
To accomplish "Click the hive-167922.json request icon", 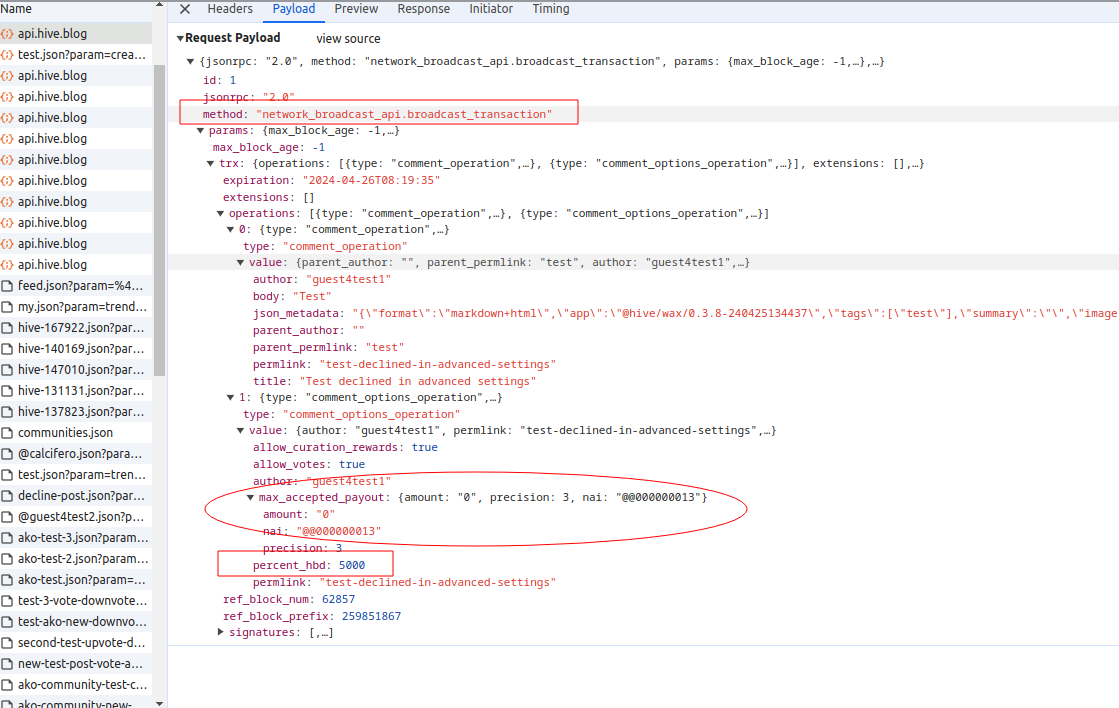I will coord(8,328).
